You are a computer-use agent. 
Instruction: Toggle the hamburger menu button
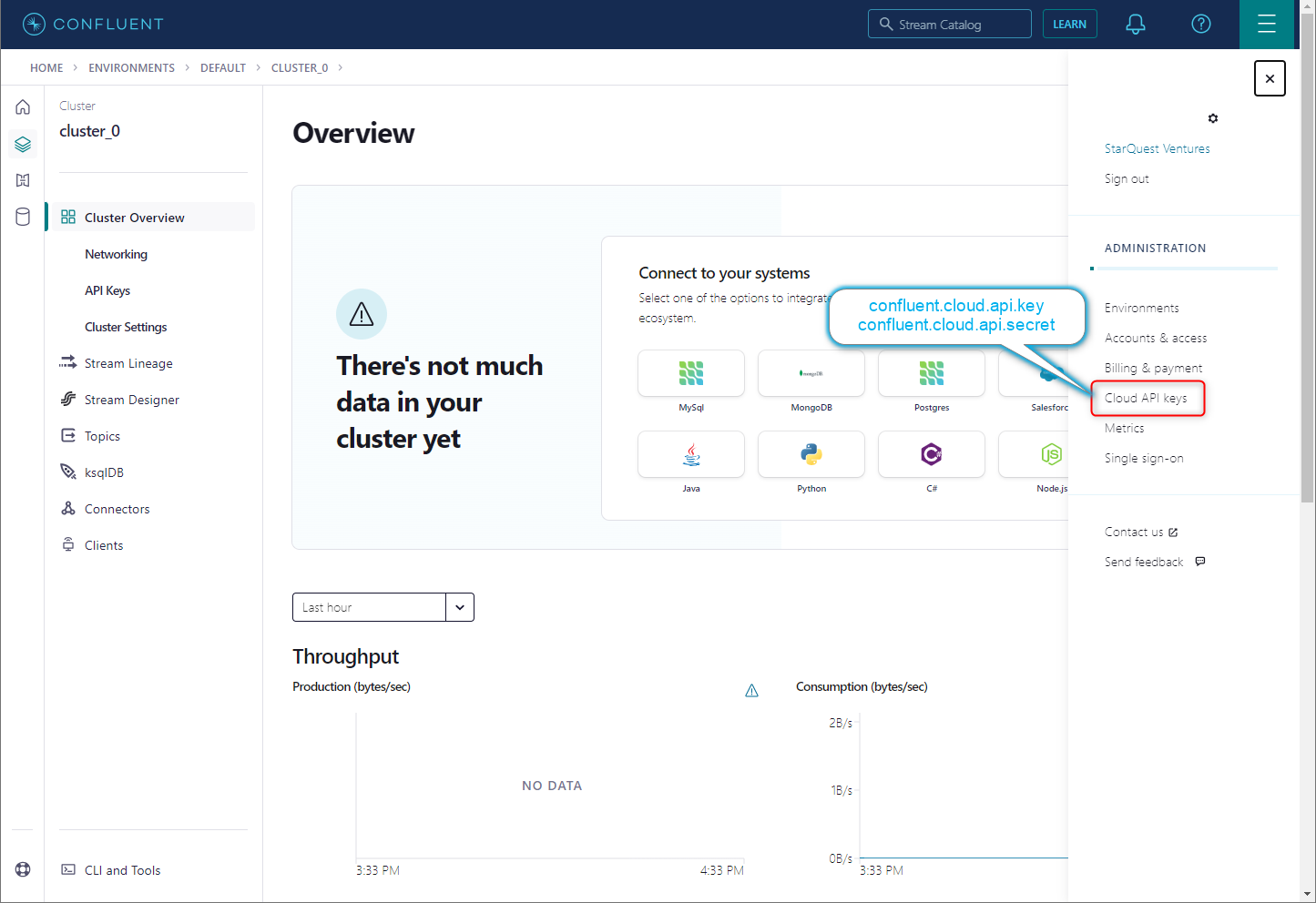[1266, 25]
